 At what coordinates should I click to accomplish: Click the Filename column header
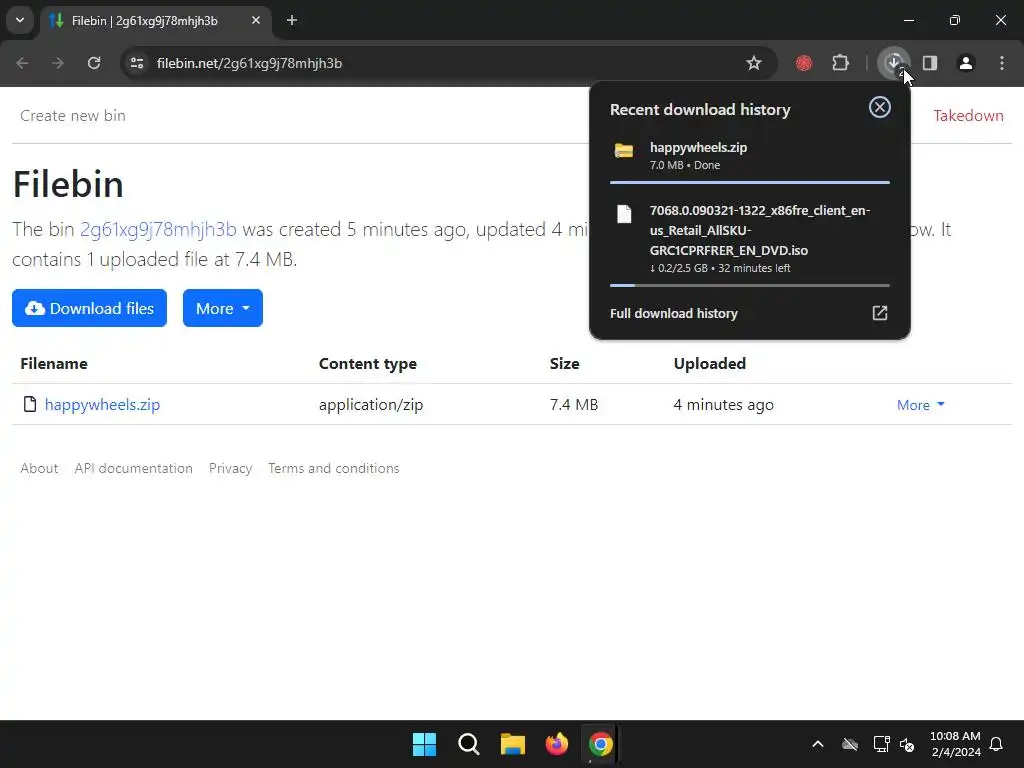pos(54,364)
